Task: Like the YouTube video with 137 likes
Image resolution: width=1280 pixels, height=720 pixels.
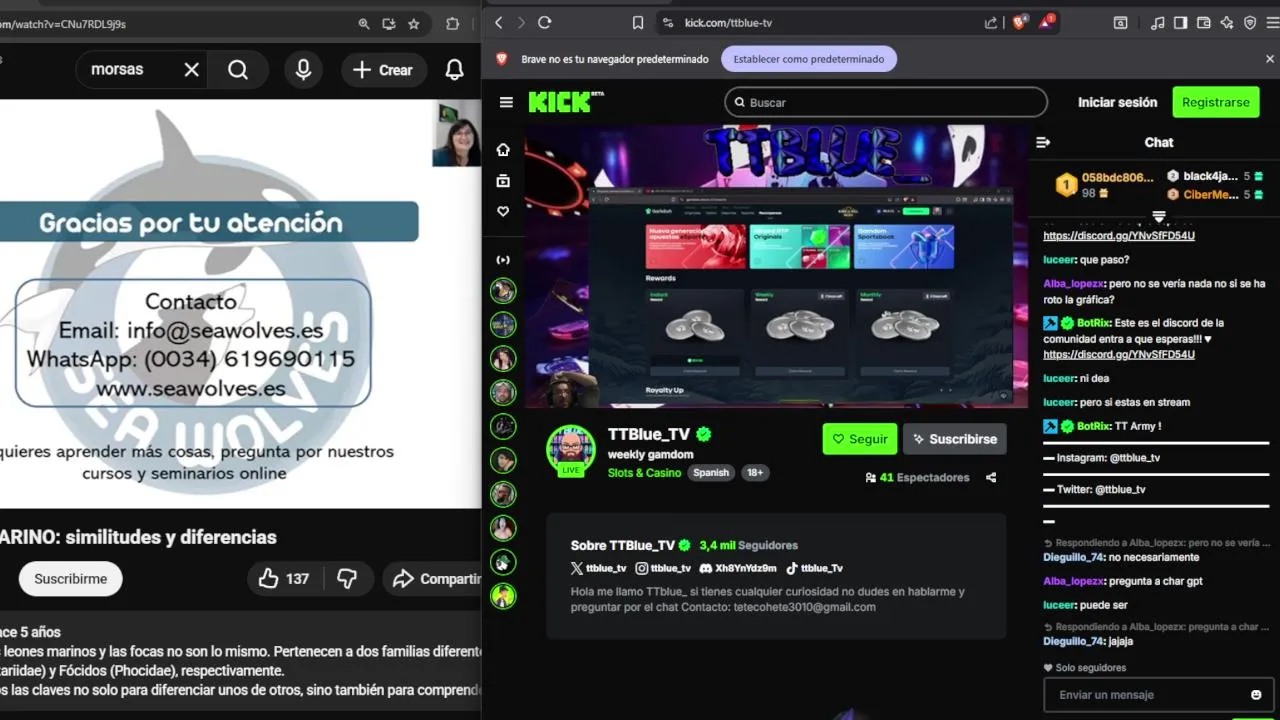Action: pos(283,578)
